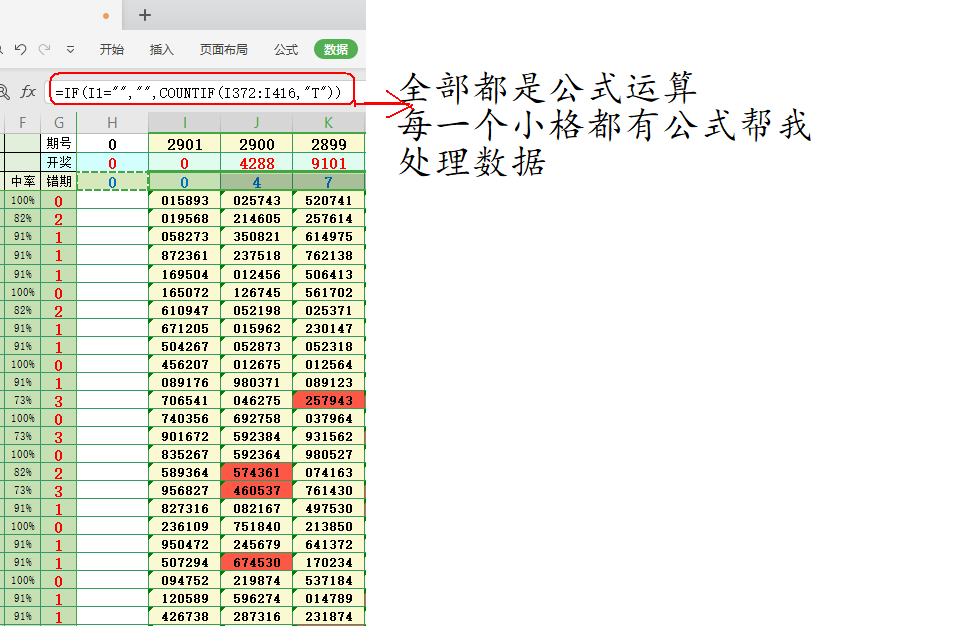Click cell with period number 2901

tap(185, 144)
